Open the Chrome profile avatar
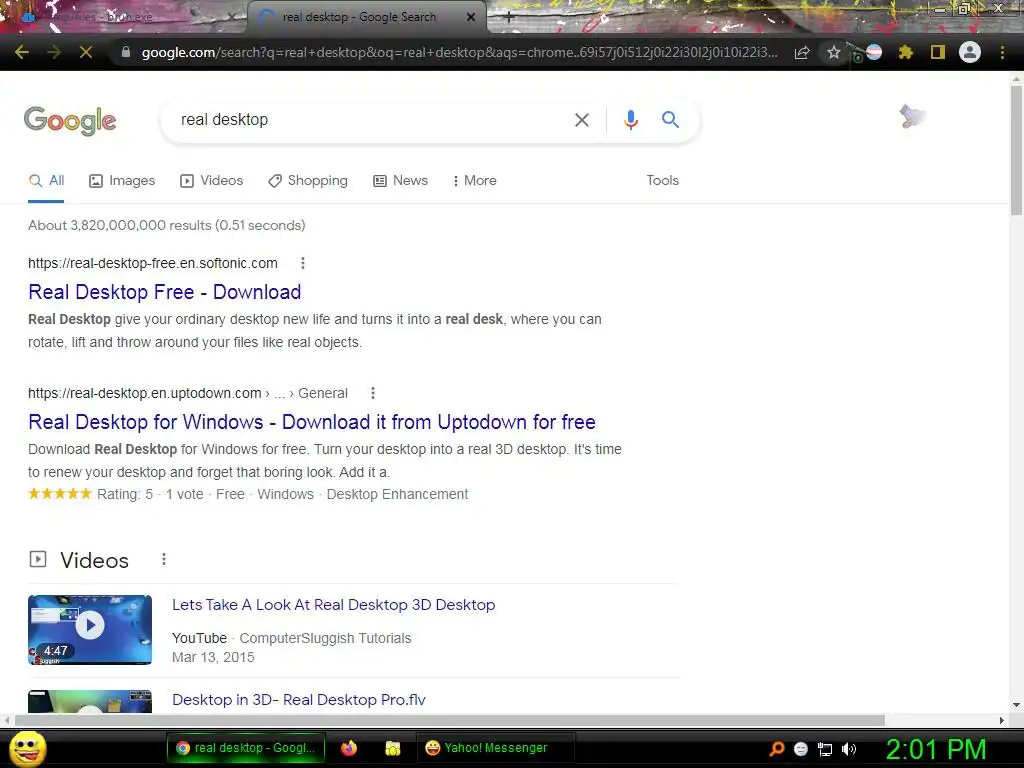 coord(970,52)
